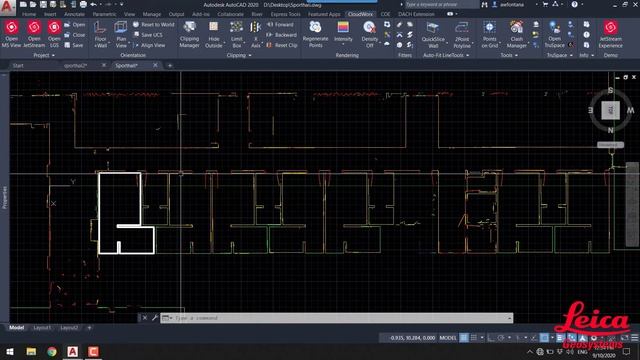Open Windows Start menu

click(x=10, y=351)
